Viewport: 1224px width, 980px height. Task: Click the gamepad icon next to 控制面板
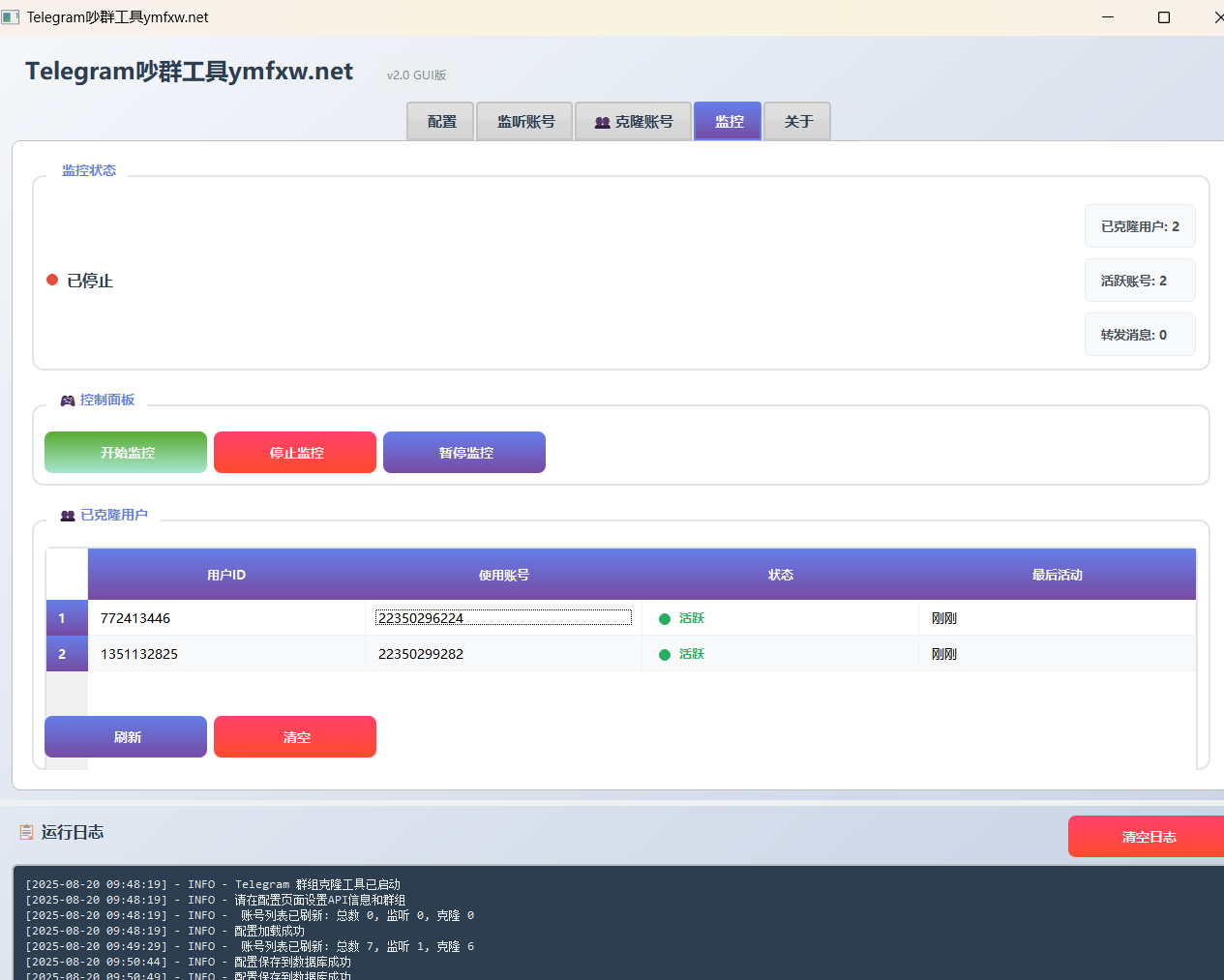68,401
